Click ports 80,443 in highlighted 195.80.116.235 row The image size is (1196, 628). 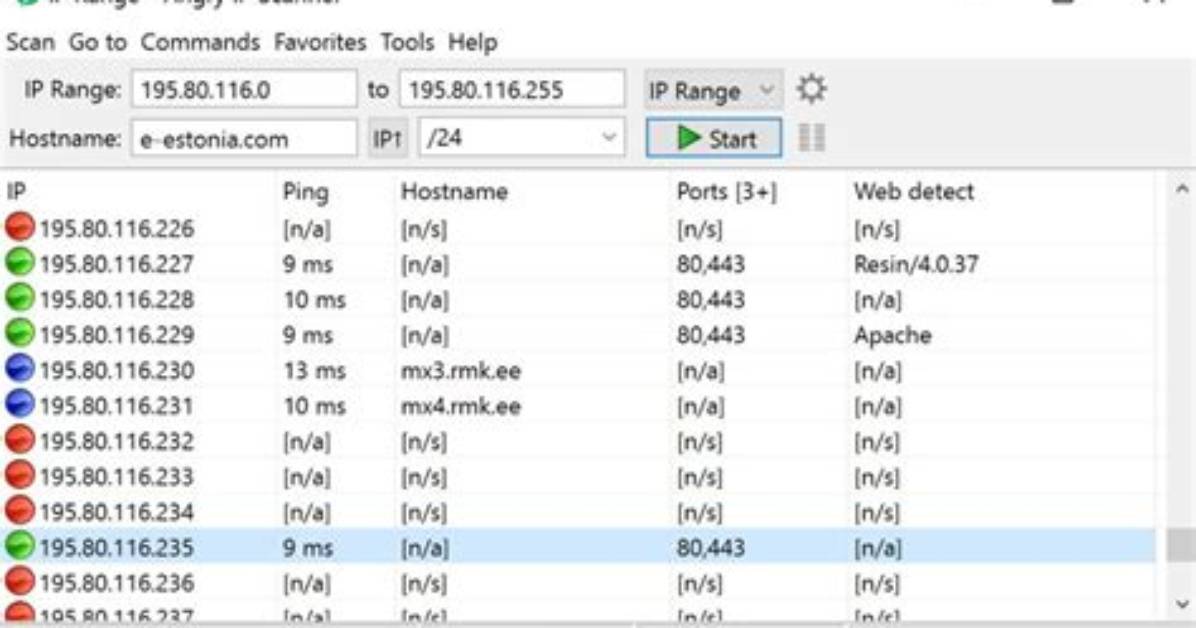pyautogui.click(x=710, y=548)
